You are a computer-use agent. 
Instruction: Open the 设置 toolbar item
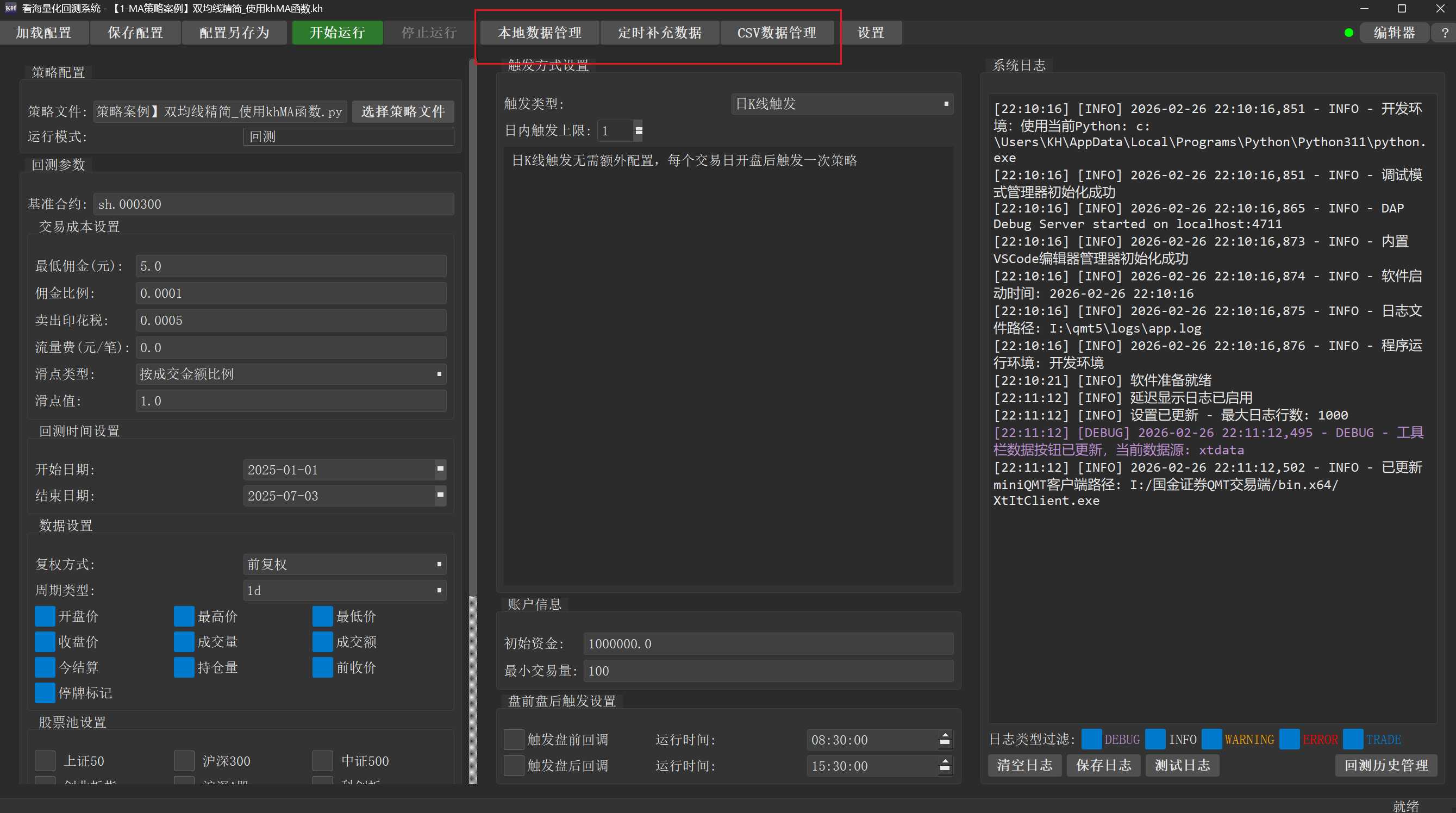click(871, 33)
